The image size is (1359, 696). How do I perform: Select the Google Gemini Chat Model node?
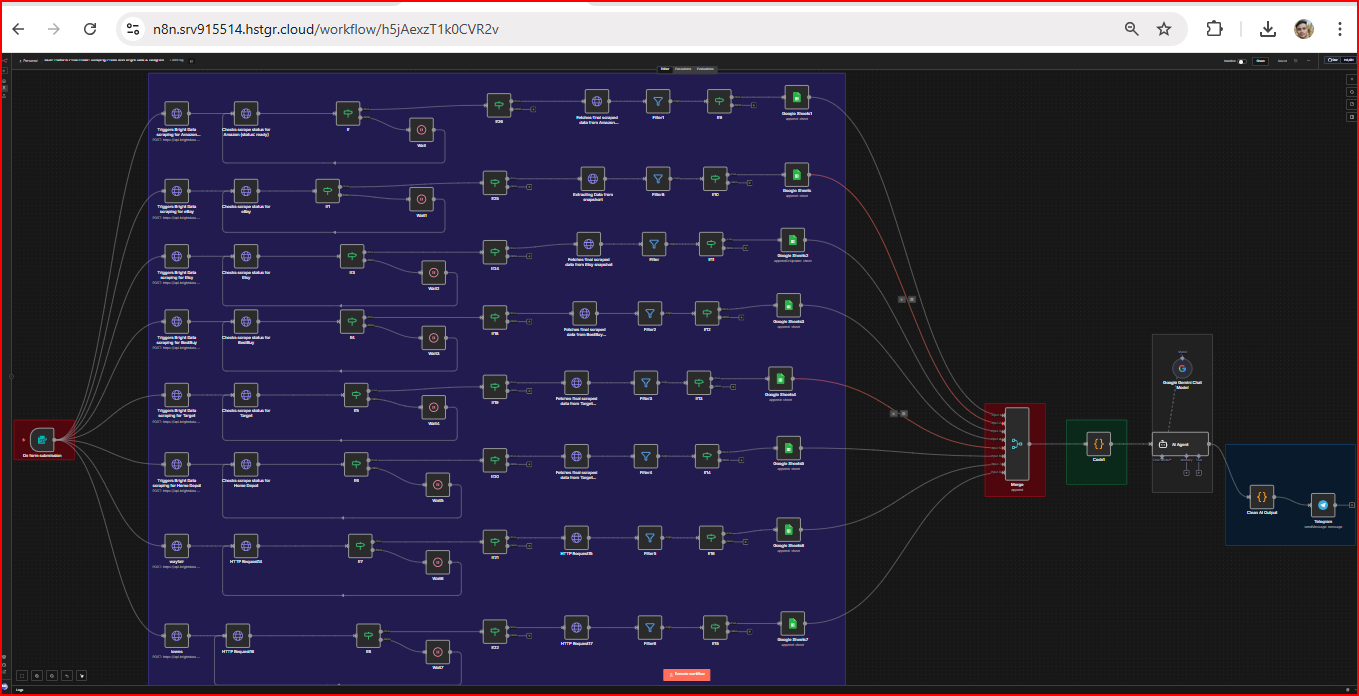pos(1182,368)
